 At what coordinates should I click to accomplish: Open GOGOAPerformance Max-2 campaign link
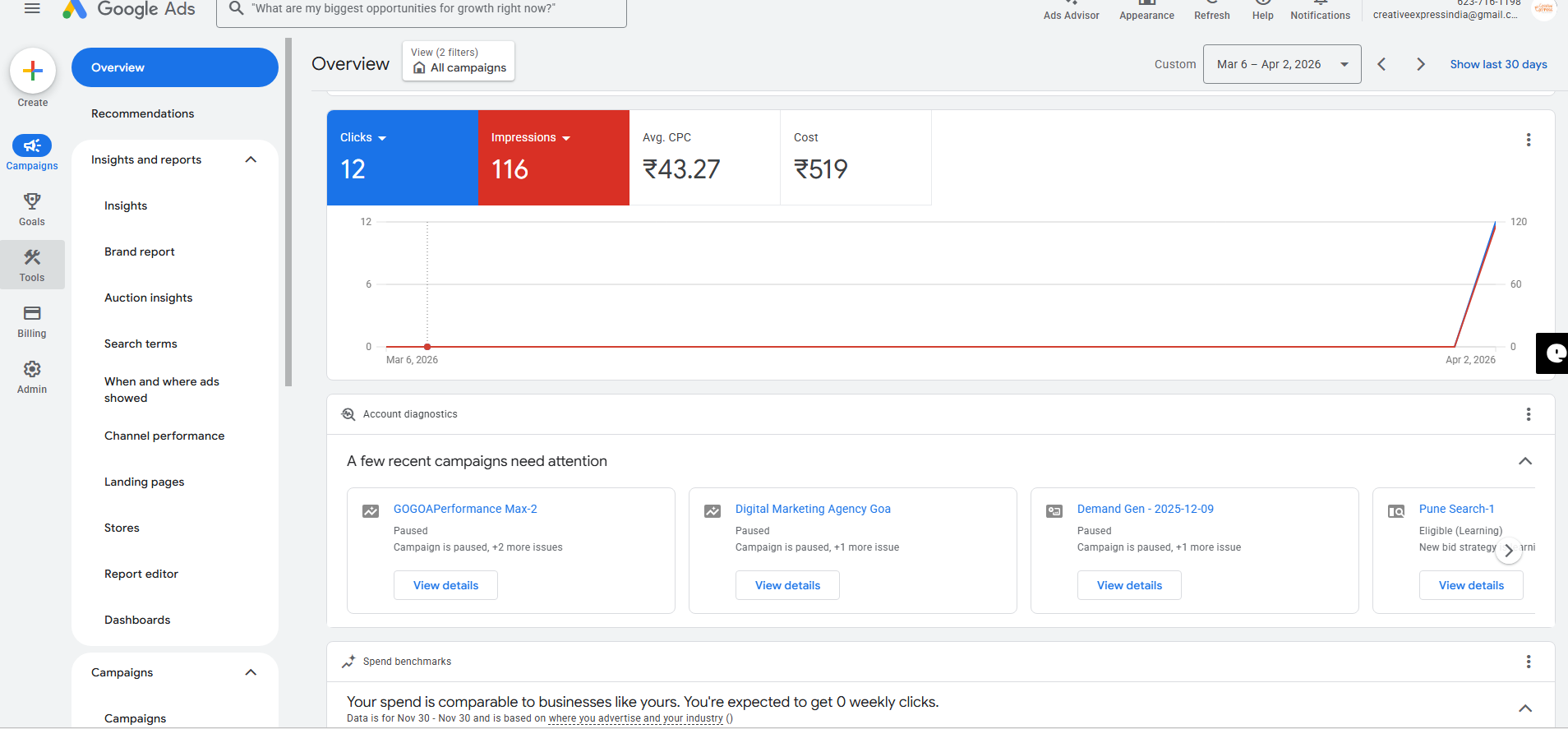465,509
